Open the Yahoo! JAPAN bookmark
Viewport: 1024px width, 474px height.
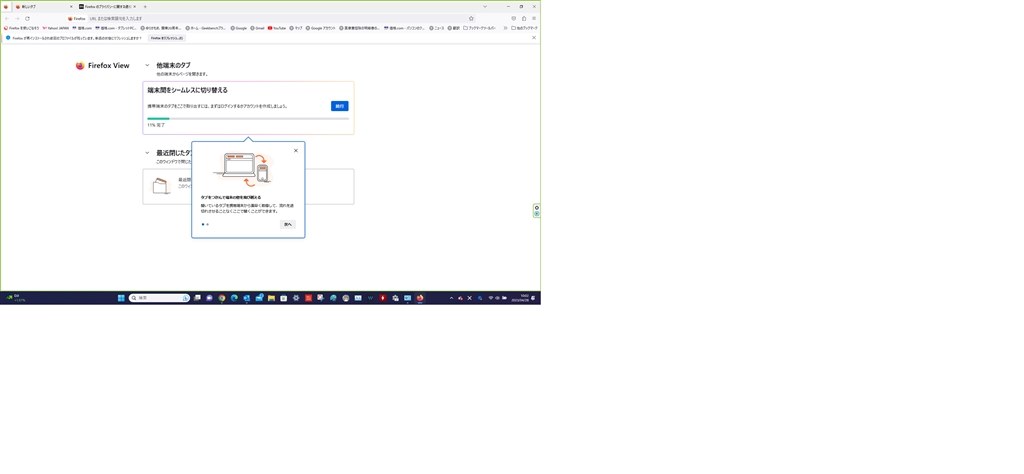tap(56, 28)
